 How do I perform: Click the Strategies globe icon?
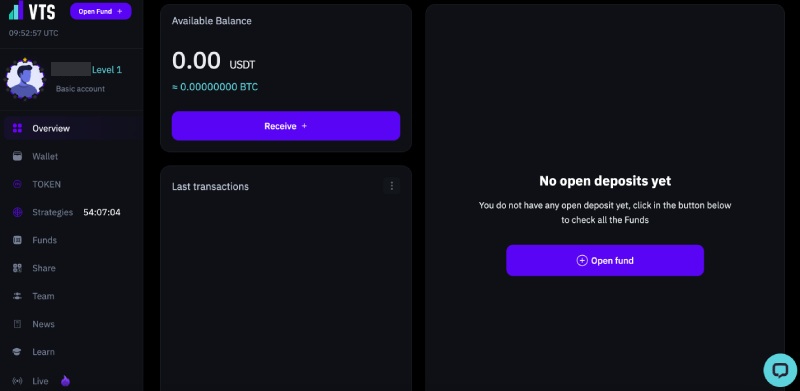coord(17,212)
